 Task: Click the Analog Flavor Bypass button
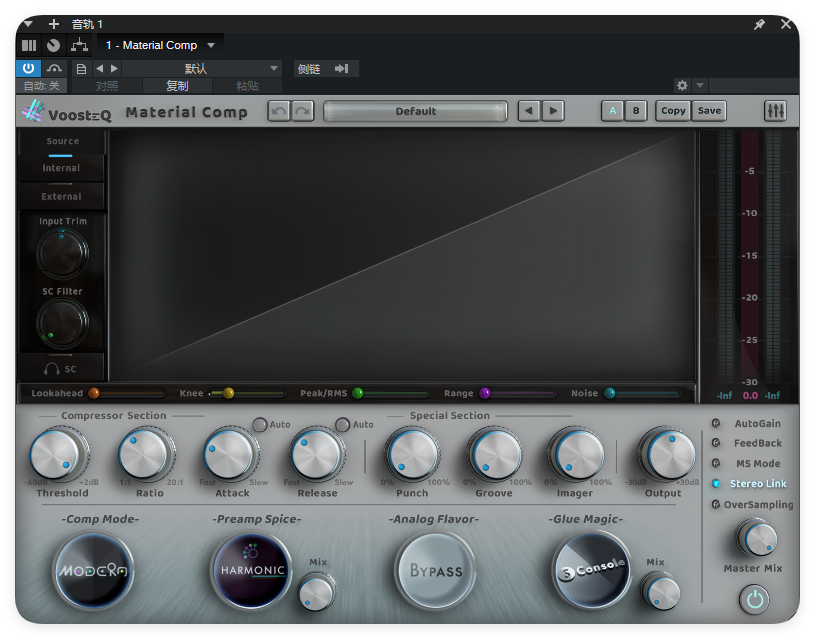(435, 571)
